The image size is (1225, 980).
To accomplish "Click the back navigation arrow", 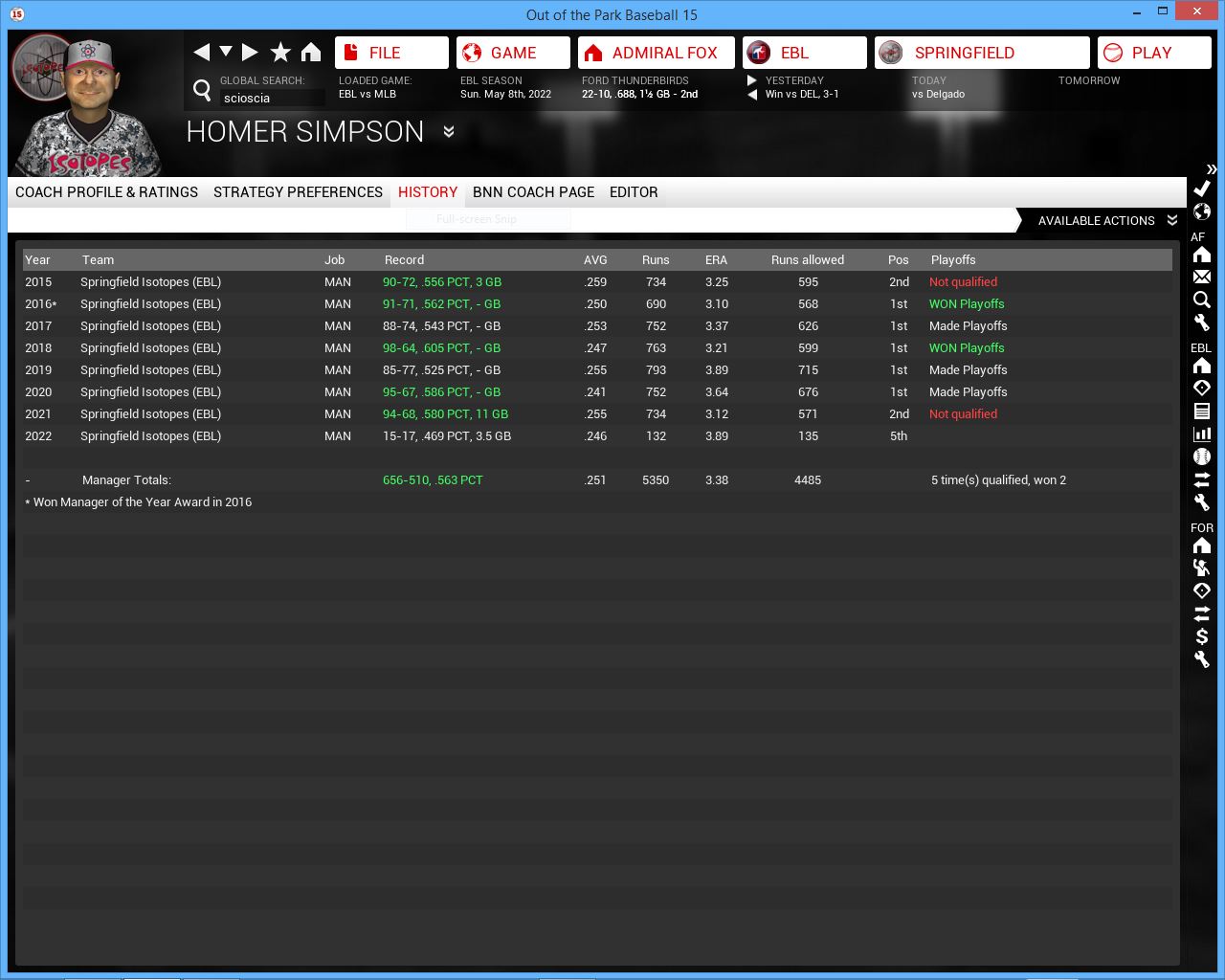I will tap(201, 53).
